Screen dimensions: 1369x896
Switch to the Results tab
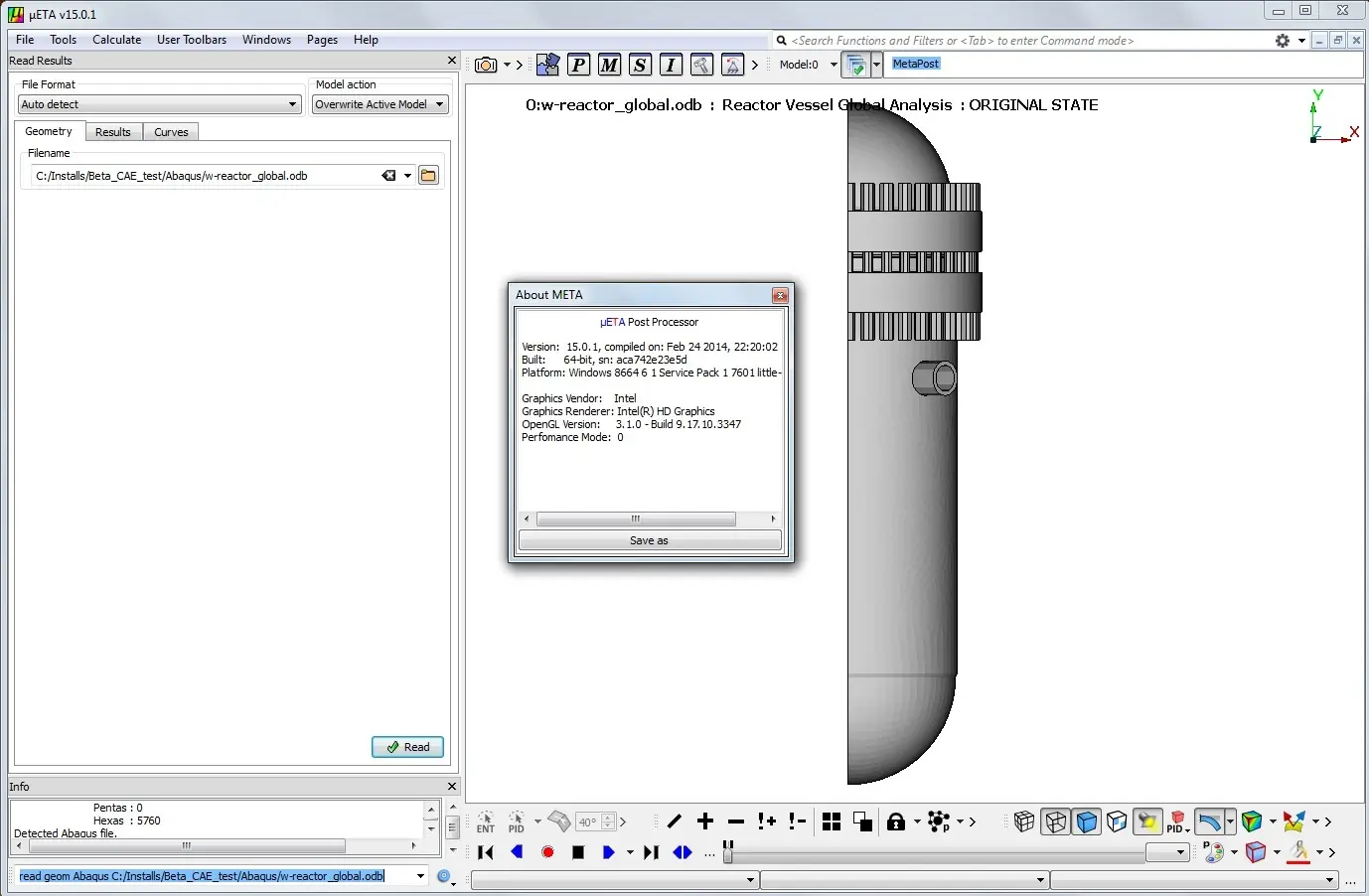(113, 132)
